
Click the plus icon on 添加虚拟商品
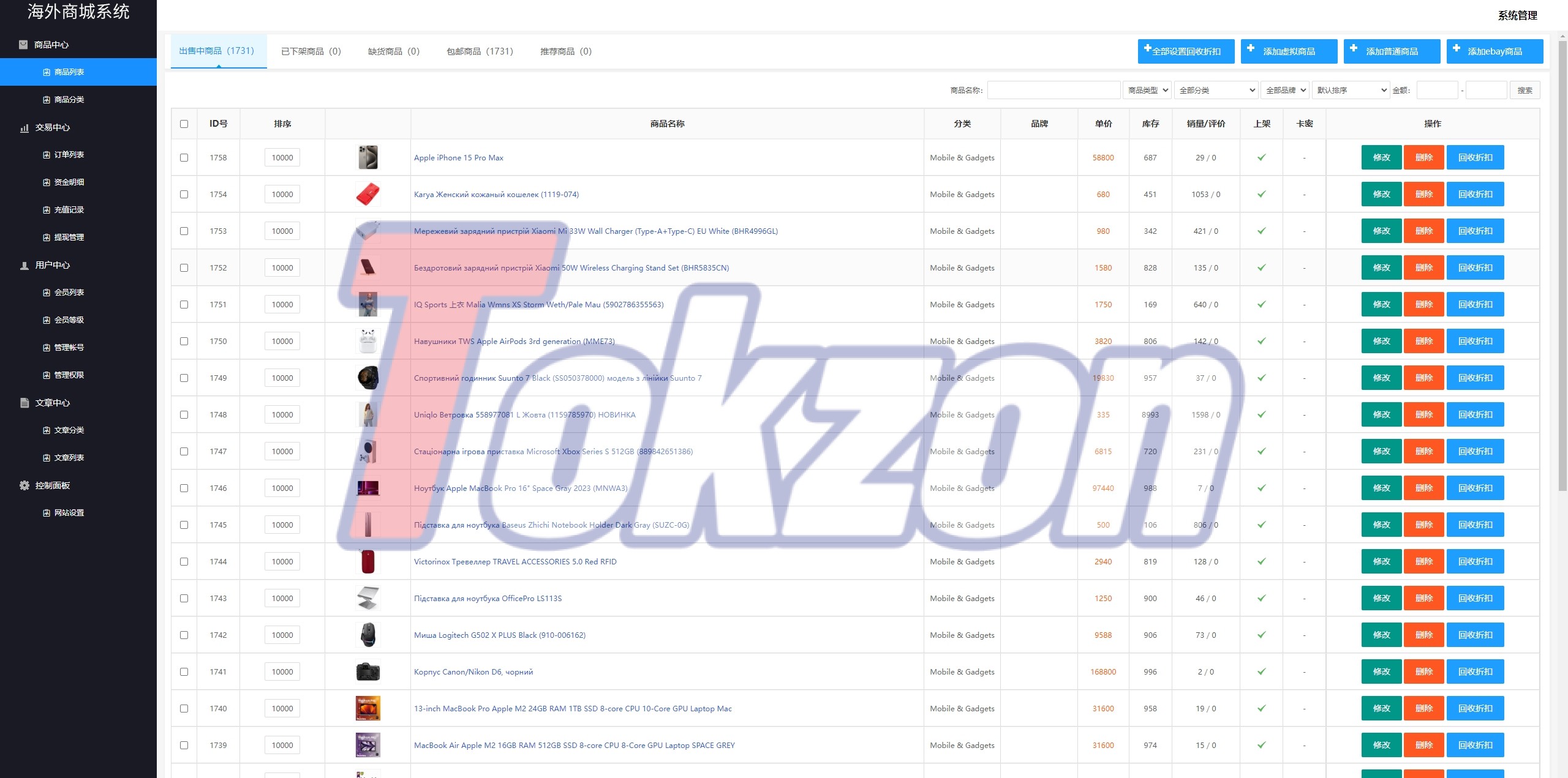[1251, 48]
